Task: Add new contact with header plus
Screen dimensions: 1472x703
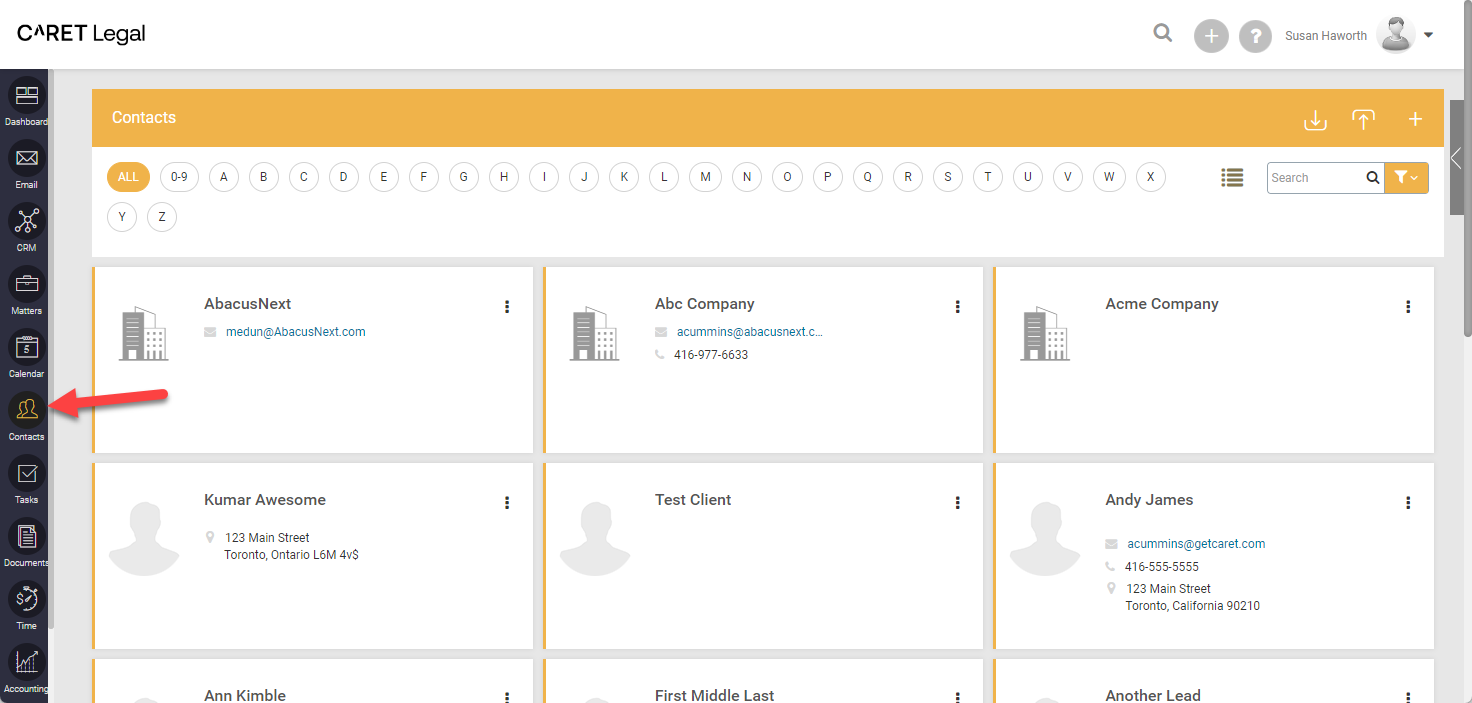Action: coord(1415,119)
